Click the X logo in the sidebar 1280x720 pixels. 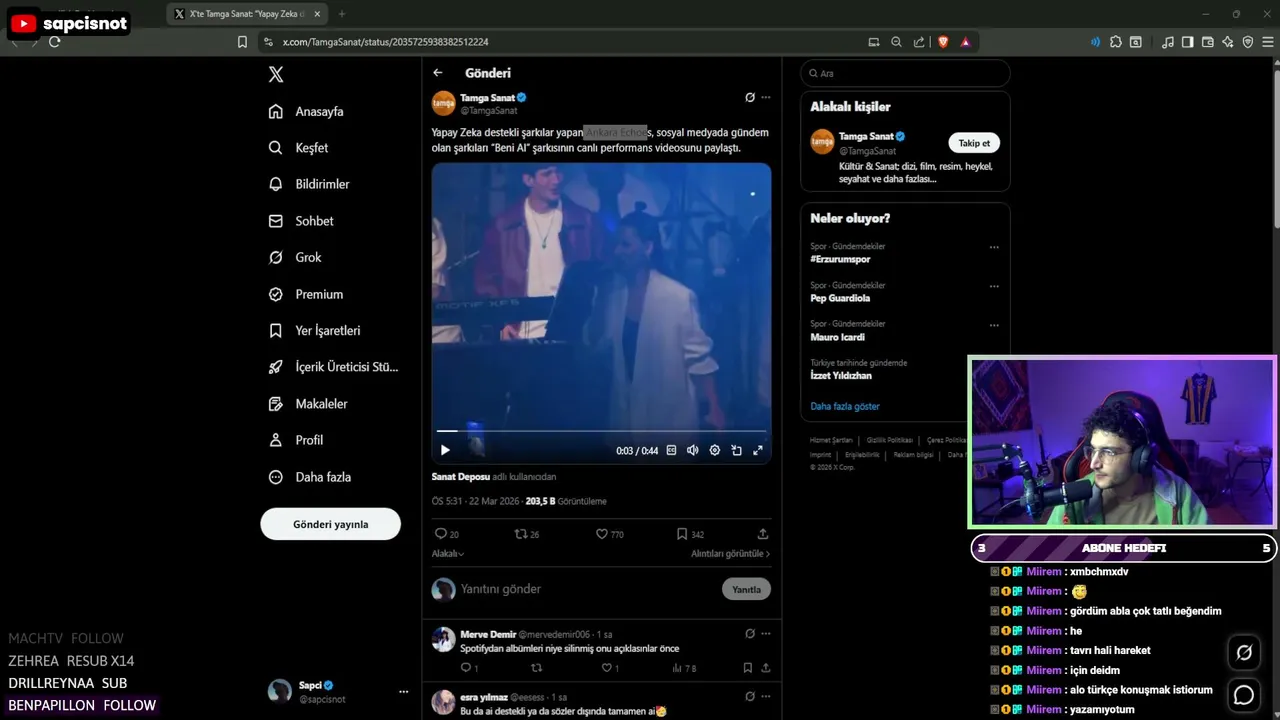pos(276,74)
